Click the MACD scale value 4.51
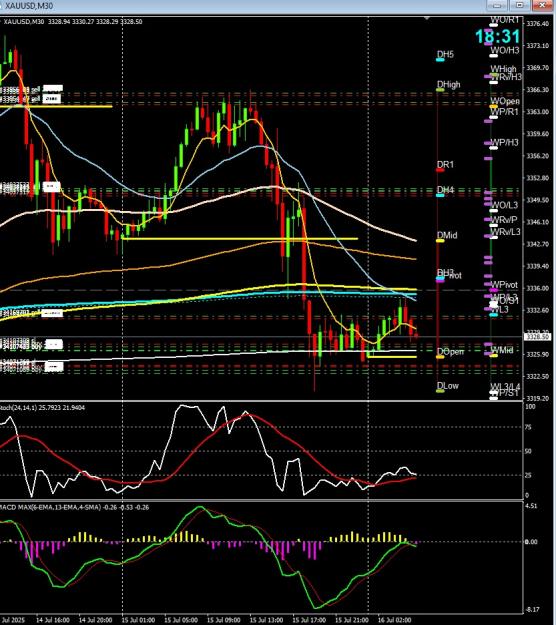Image resolution: width=556 pixels, height=625 pixels. [532, 505]
